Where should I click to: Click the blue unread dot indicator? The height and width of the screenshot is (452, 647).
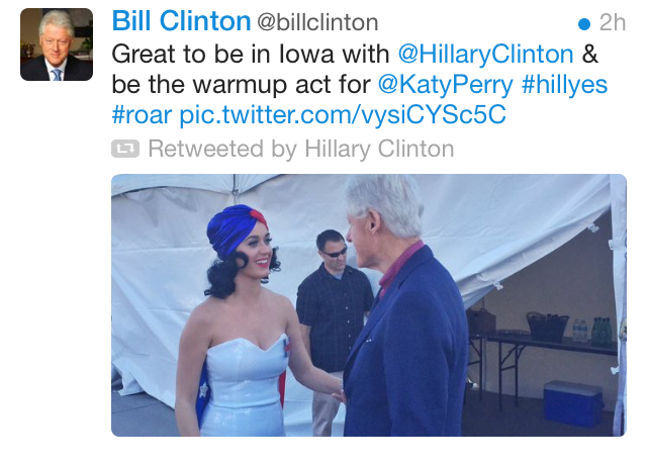click(584, 24)
